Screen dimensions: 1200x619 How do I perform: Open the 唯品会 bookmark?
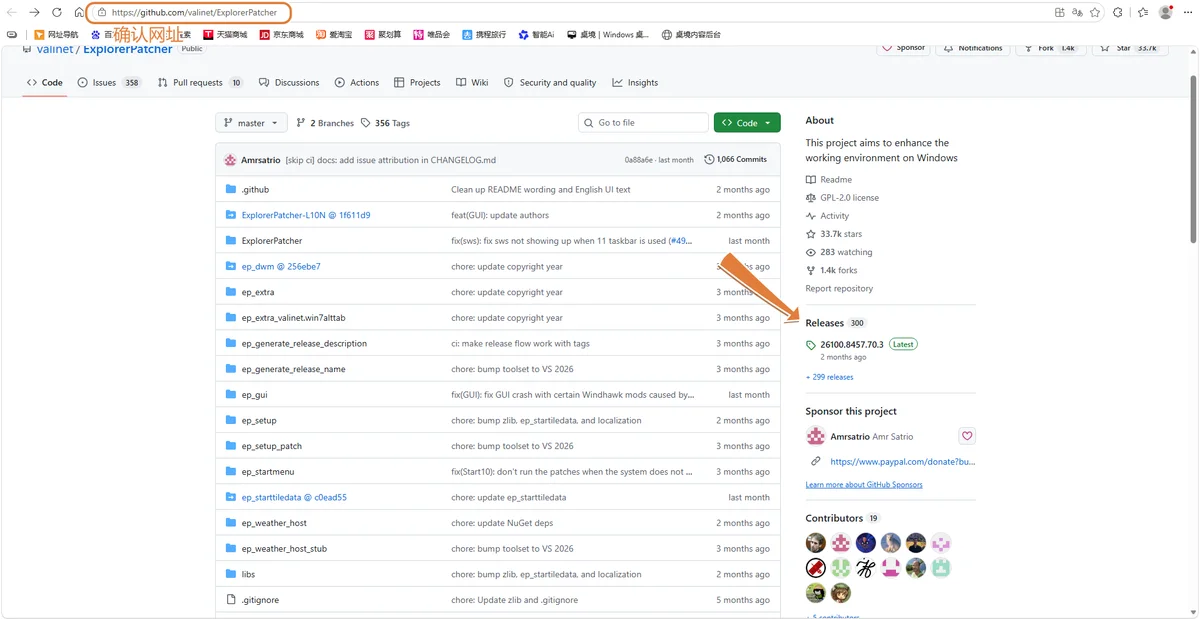point(431,34)
